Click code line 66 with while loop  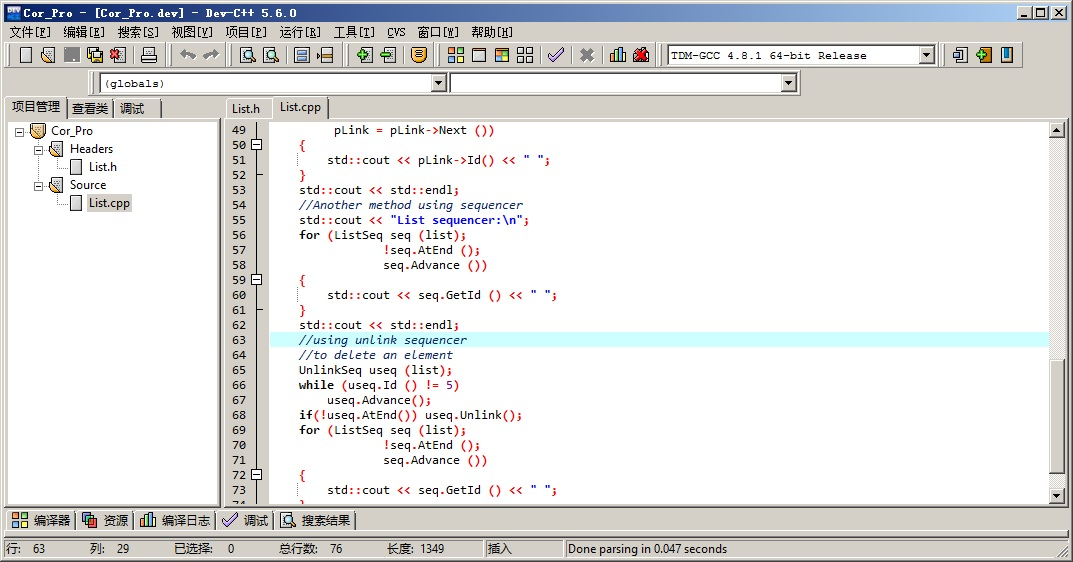pyautogui.click(x=378, y=385)
